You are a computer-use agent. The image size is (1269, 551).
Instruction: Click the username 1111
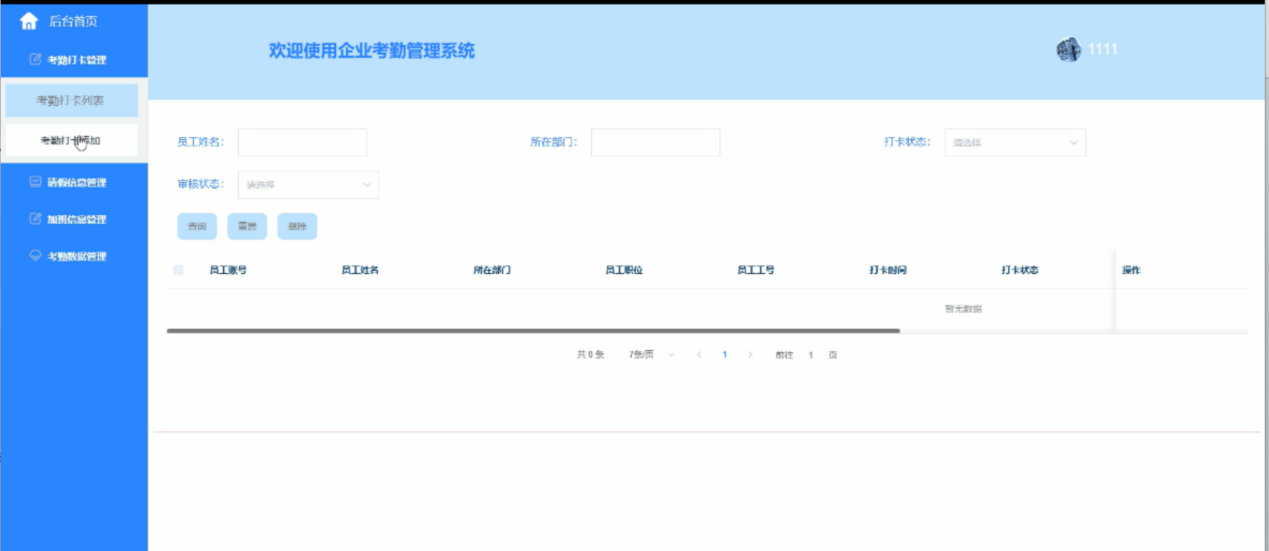click(x=1102, y=50)
